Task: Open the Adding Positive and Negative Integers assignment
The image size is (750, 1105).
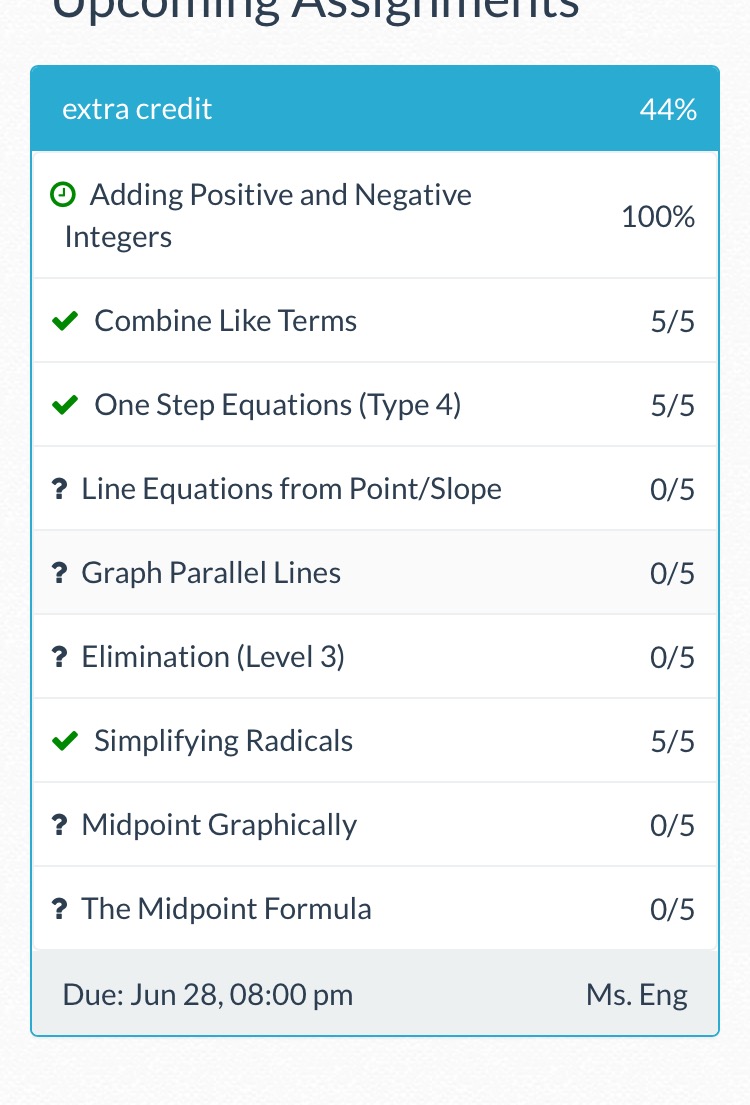Action: [x=375, y=215]
